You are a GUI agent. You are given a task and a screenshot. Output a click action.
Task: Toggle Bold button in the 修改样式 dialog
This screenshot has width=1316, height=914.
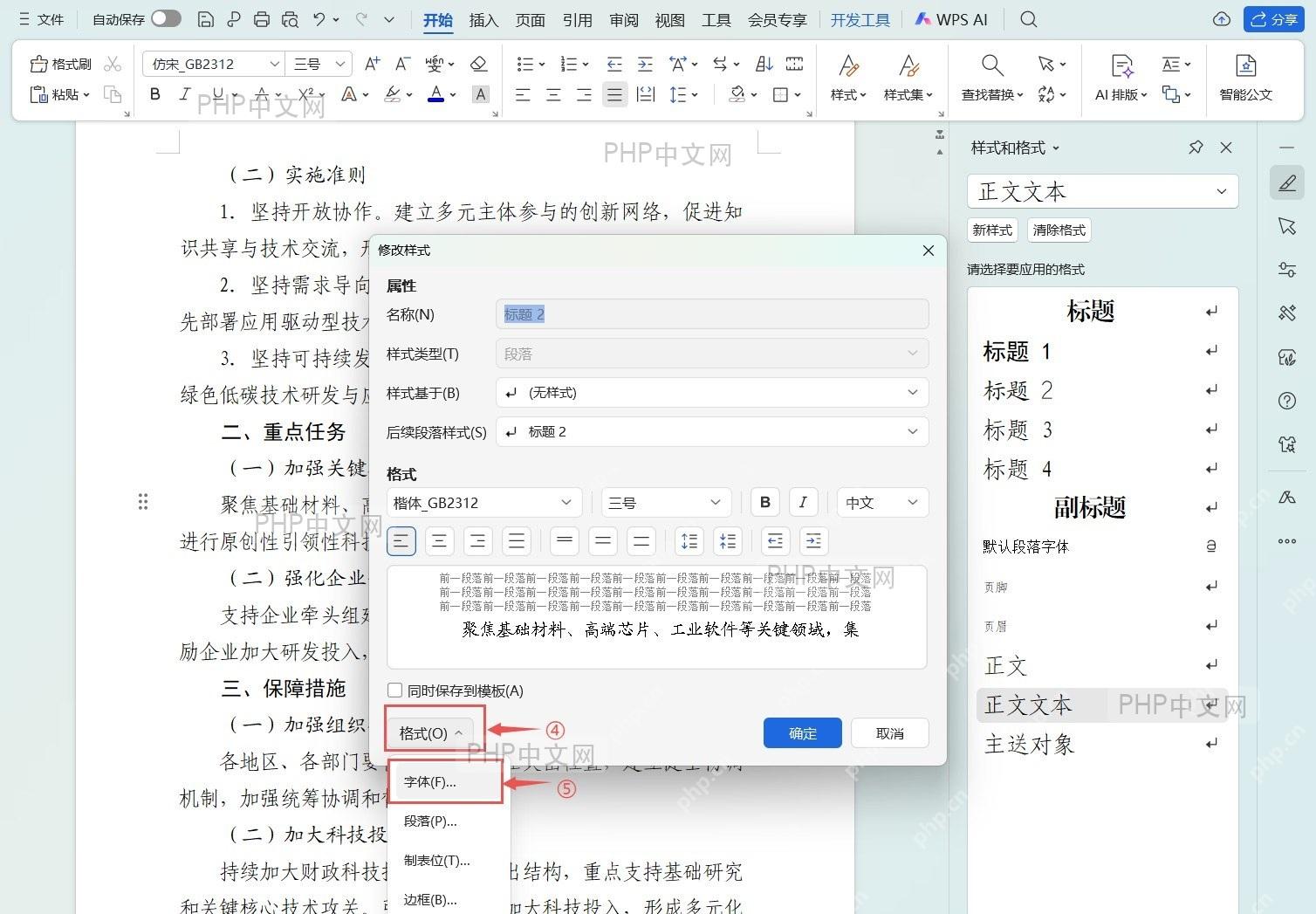point(765,502)
